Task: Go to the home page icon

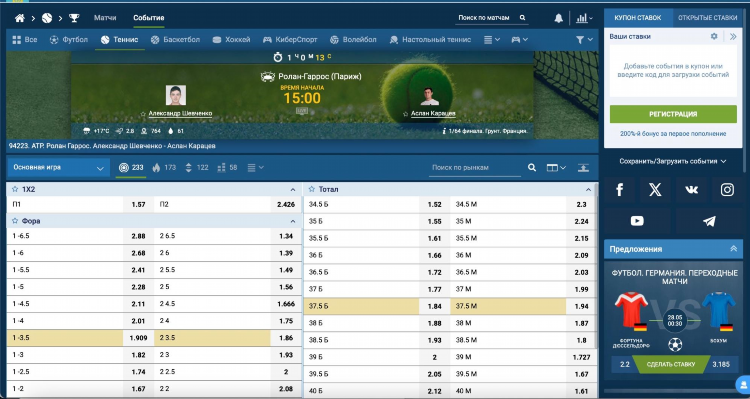Action: coord(20,18)
